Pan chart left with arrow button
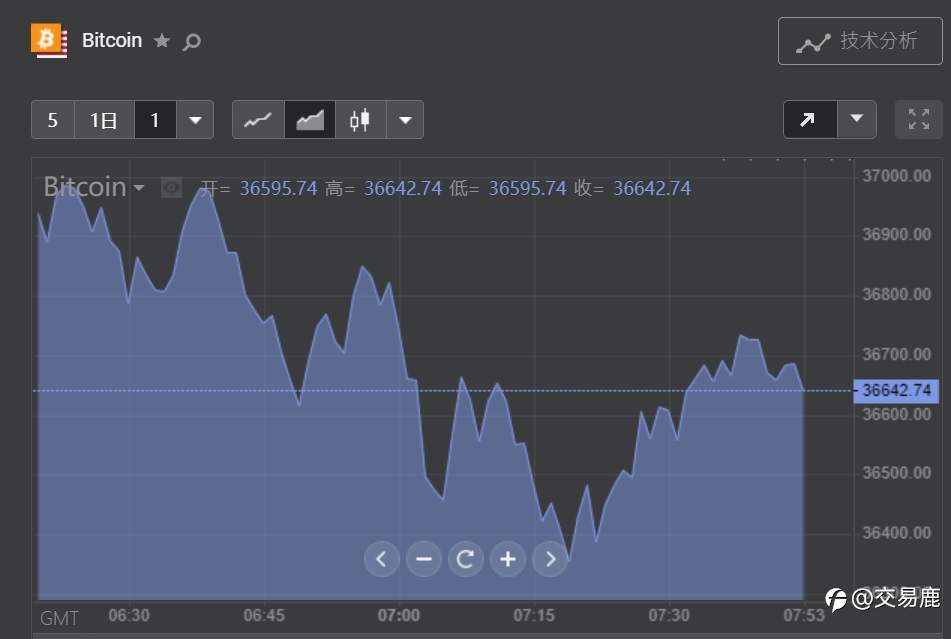 381,559
